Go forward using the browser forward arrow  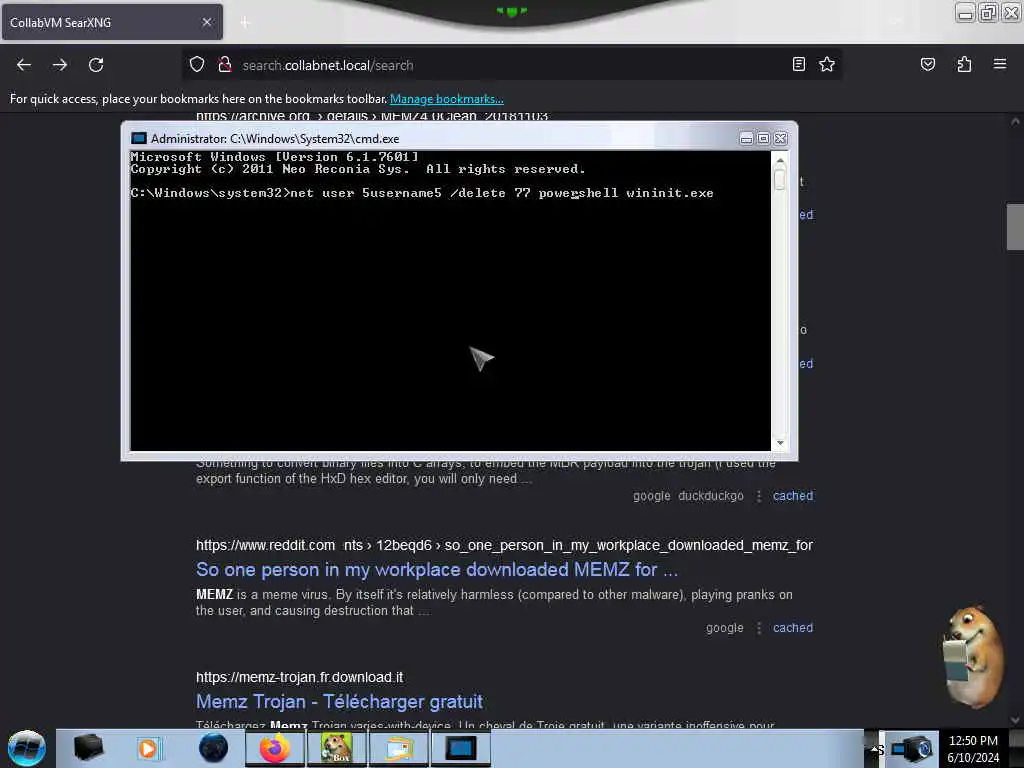click(x=60, y=65)
